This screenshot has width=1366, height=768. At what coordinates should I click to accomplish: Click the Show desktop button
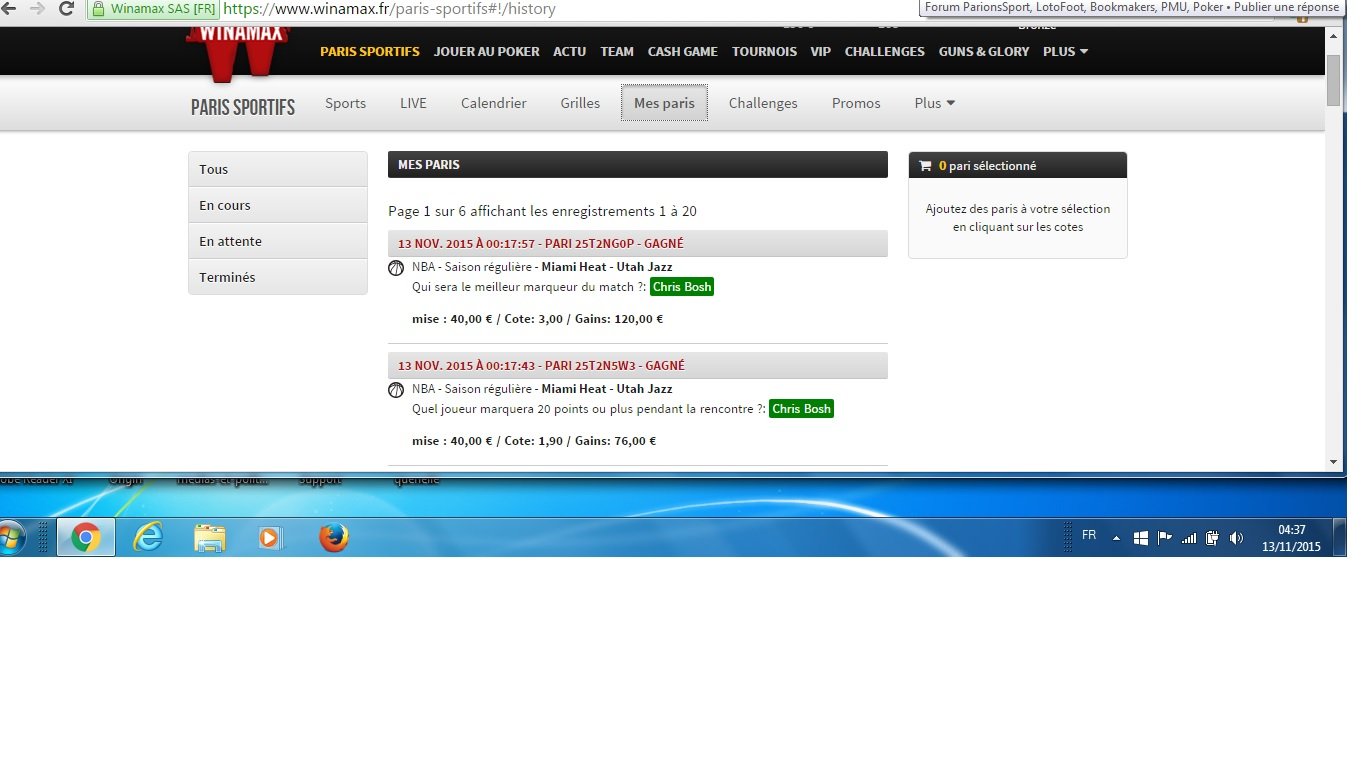click(1342, 538)
